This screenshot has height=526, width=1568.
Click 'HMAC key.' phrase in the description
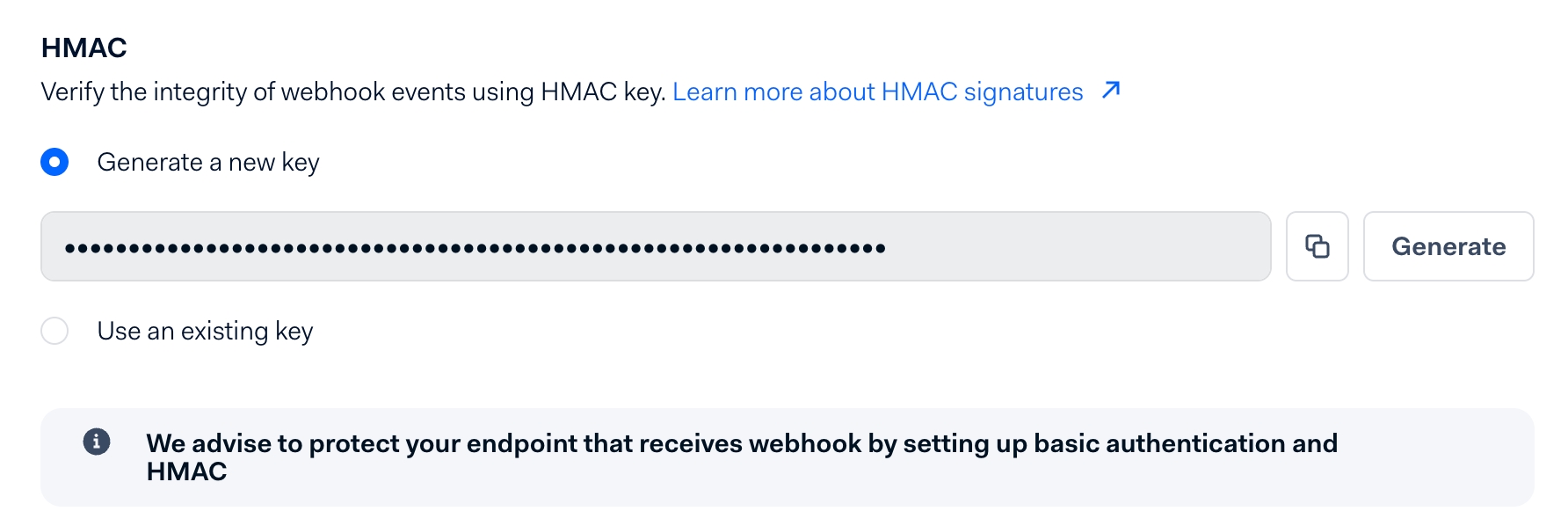point(603,91)
